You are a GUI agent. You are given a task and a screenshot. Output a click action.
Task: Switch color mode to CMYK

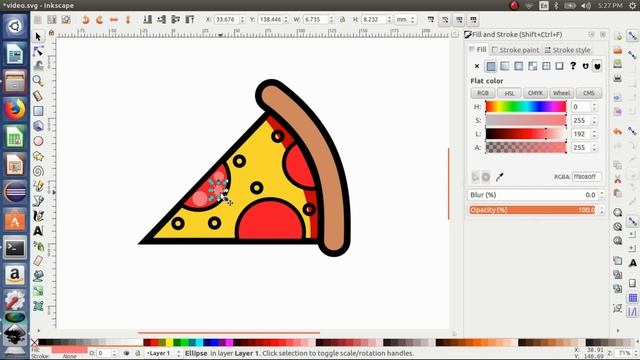click(535, 93)
